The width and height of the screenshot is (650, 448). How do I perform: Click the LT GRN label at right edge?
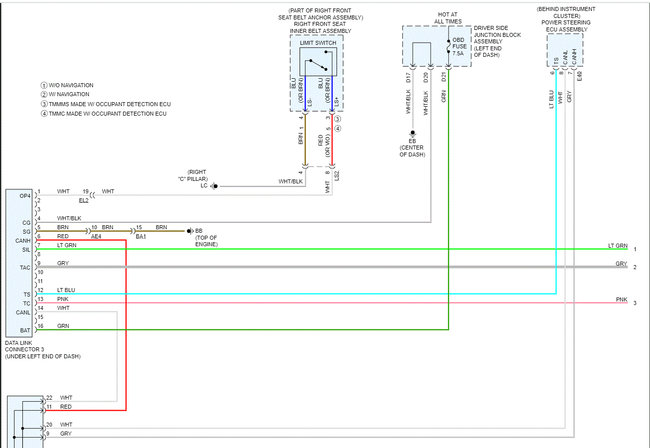[x=618, y=246]
